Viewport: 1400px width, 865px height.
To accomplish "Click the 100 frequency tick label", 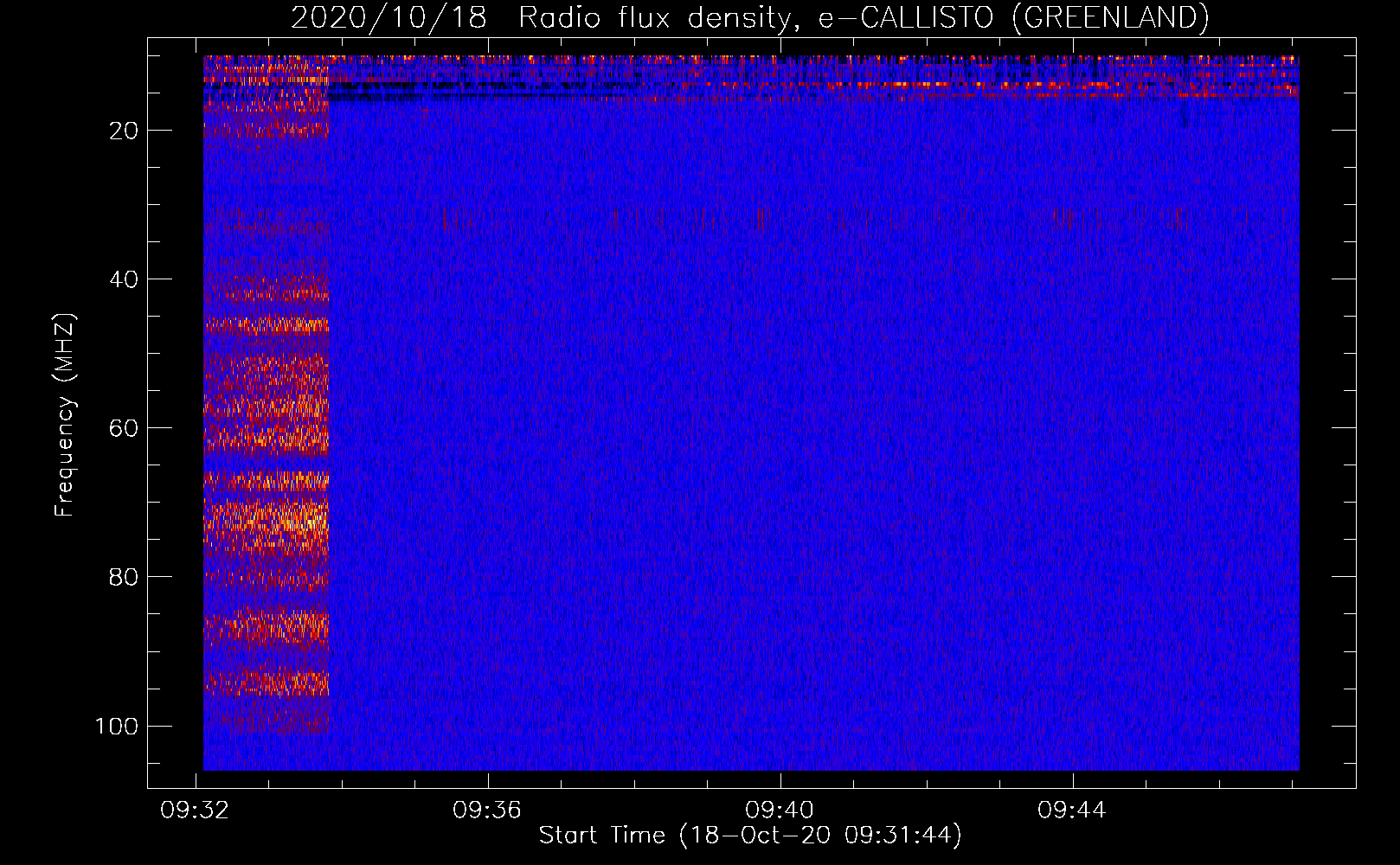I will coord(117,726).
